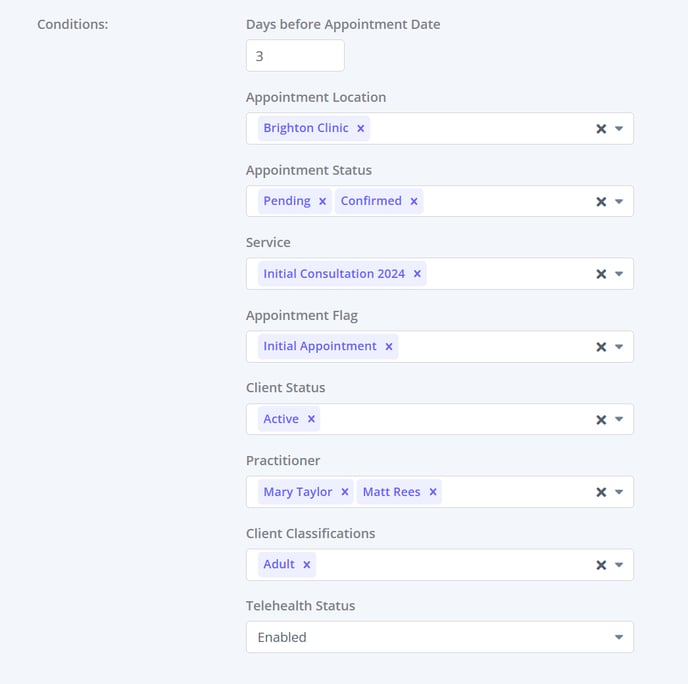Viewport: 688px width, 684px height.
Task: Click the Days before Appointment Date field
Action: (295, 56)
